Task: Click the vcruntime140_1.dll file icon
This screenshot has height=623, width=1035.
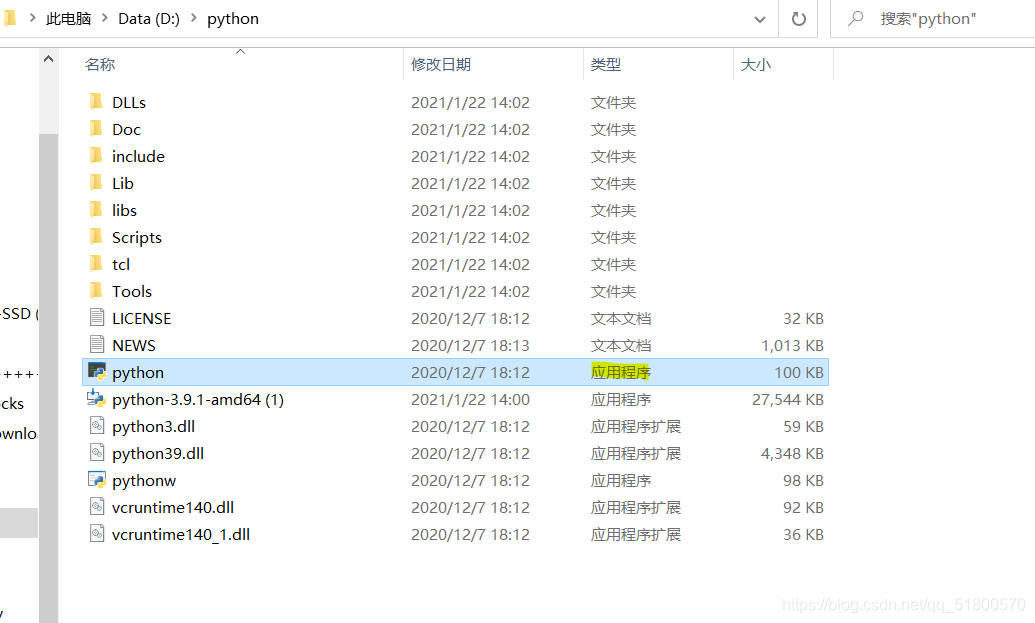Action: pos(97,535)
